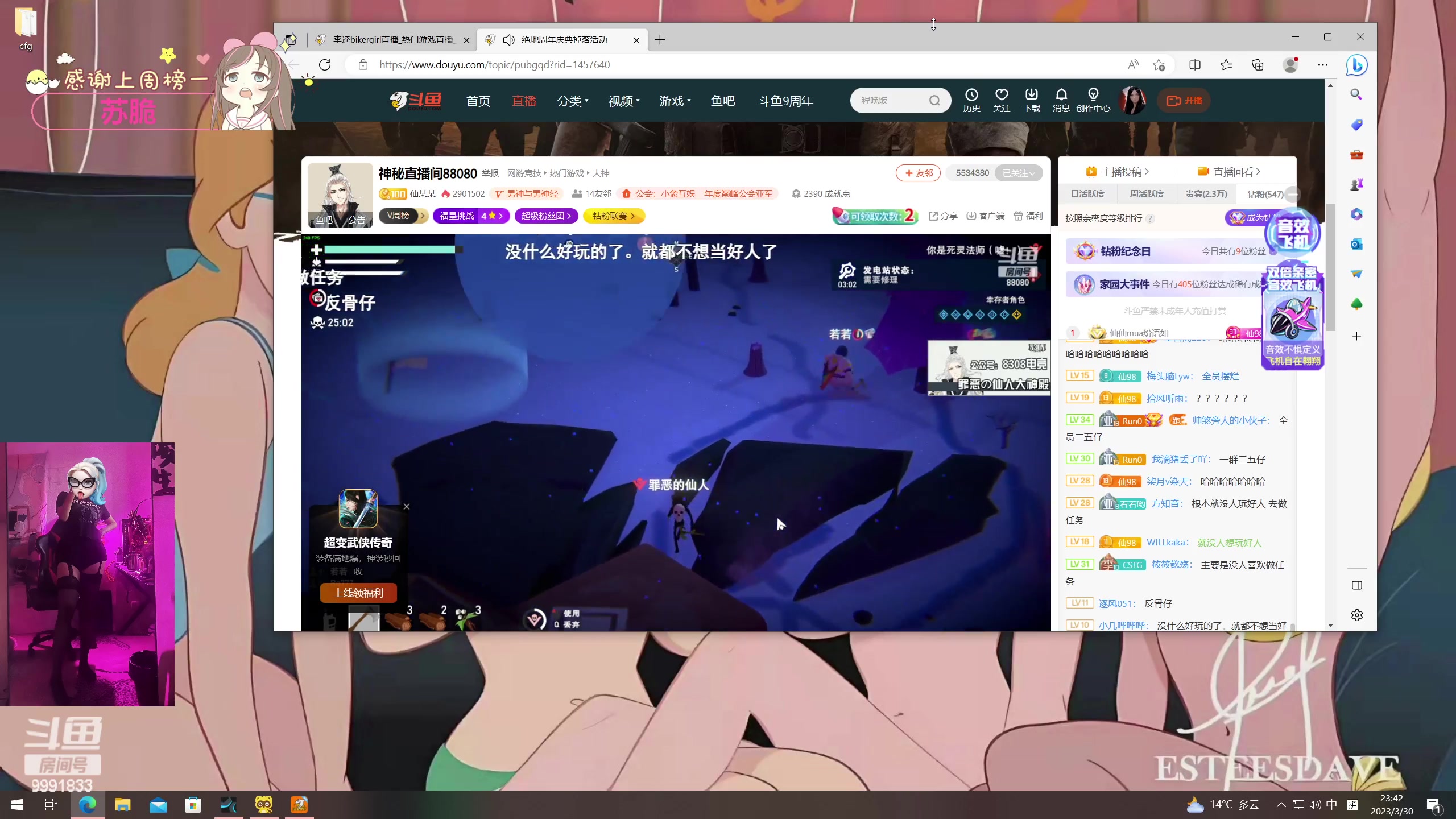Open Microsoft Edge from the taskbar
Viewport: 1456px width, 819px height.
(88, 805)
